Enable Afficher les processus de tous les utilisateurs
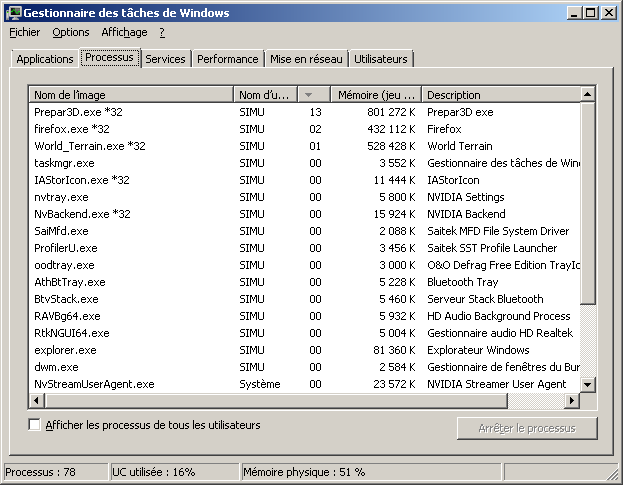 pos(35,425)
